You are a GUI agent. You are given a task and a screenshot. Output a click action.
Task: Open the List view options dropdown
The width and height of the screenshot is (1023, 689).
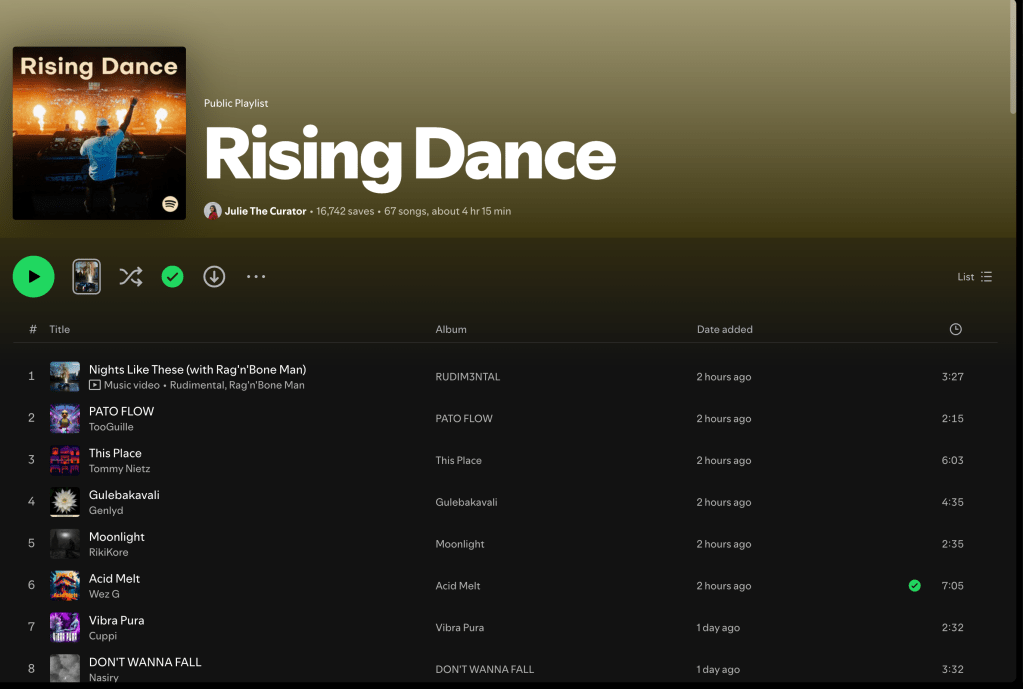coord(975,277)
